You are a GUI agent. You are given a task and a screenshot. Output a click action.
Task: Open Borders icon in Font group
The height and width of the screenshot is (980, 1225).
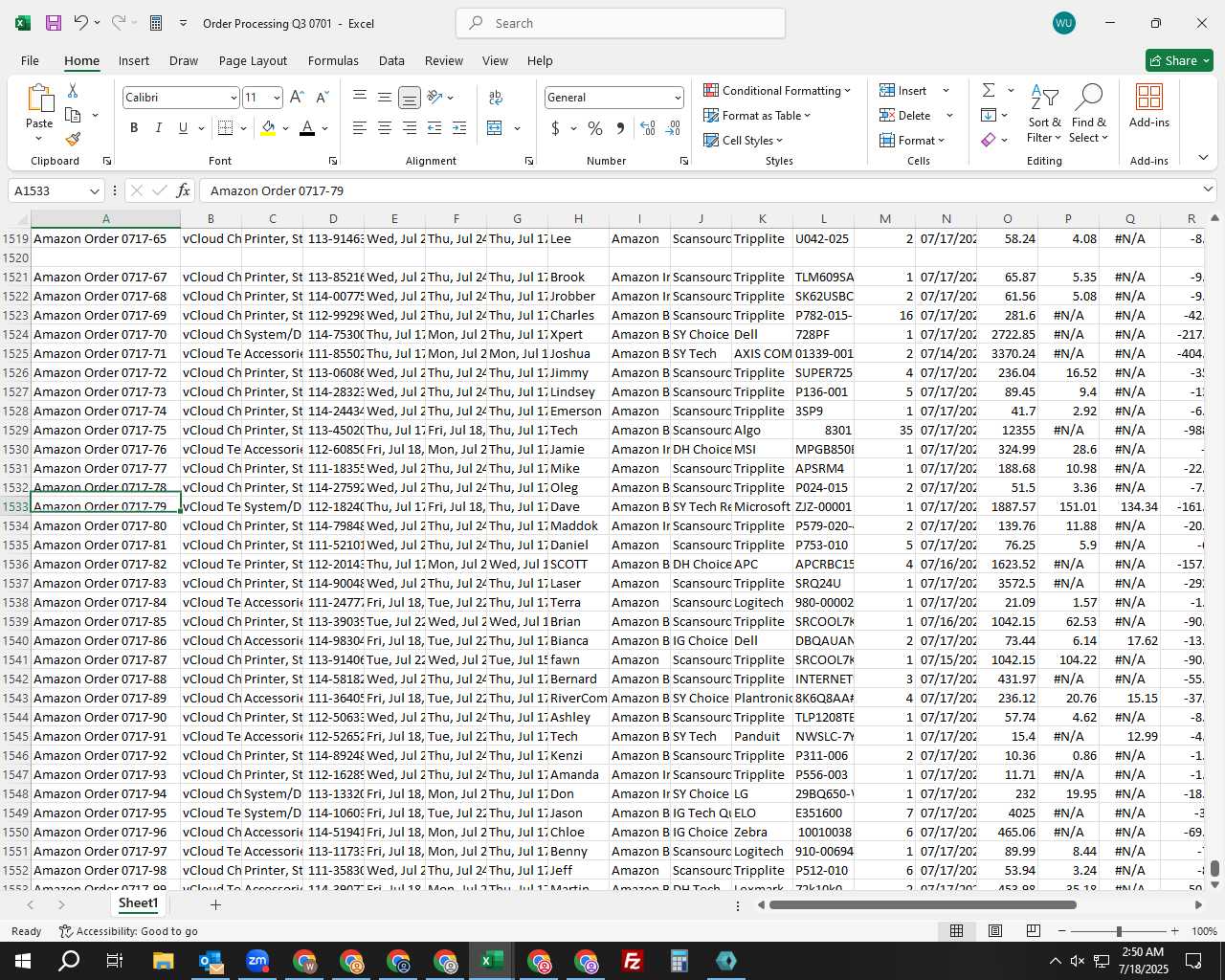pos(225,128)
